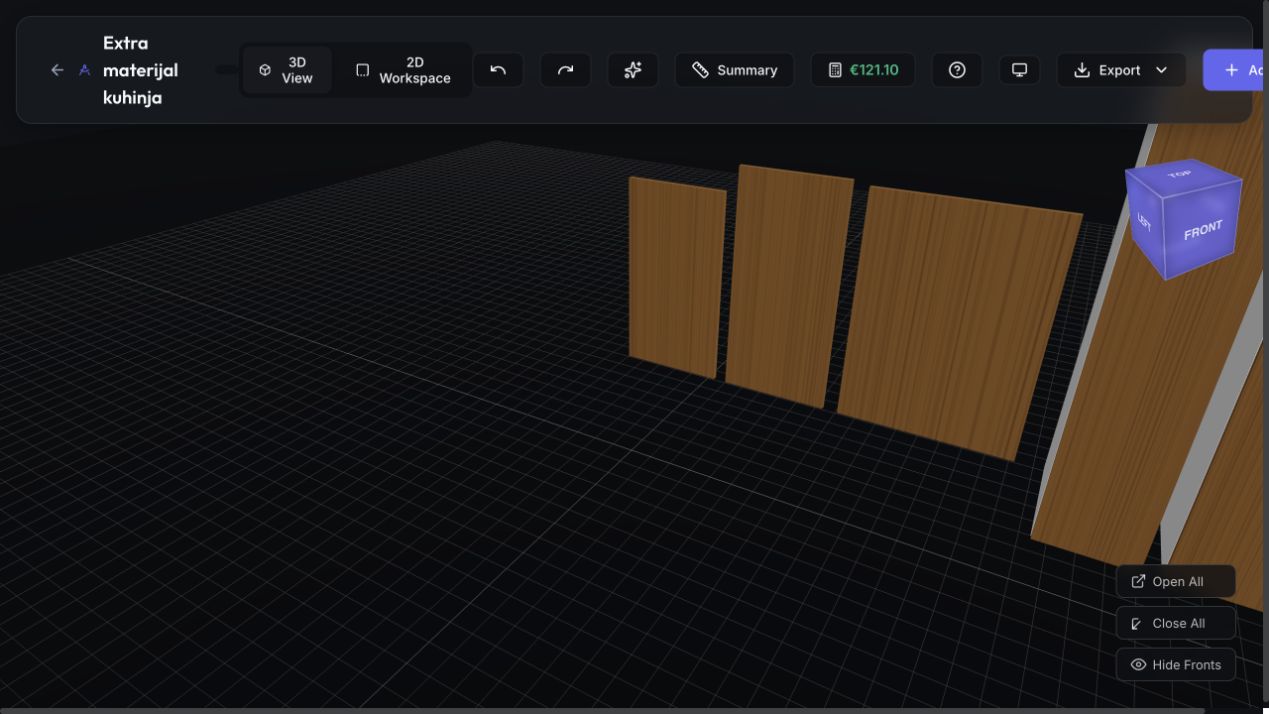1269x714 pixels.
Task: Click the horizontal scrollbar at the bottom
Action: coord(602,710)
